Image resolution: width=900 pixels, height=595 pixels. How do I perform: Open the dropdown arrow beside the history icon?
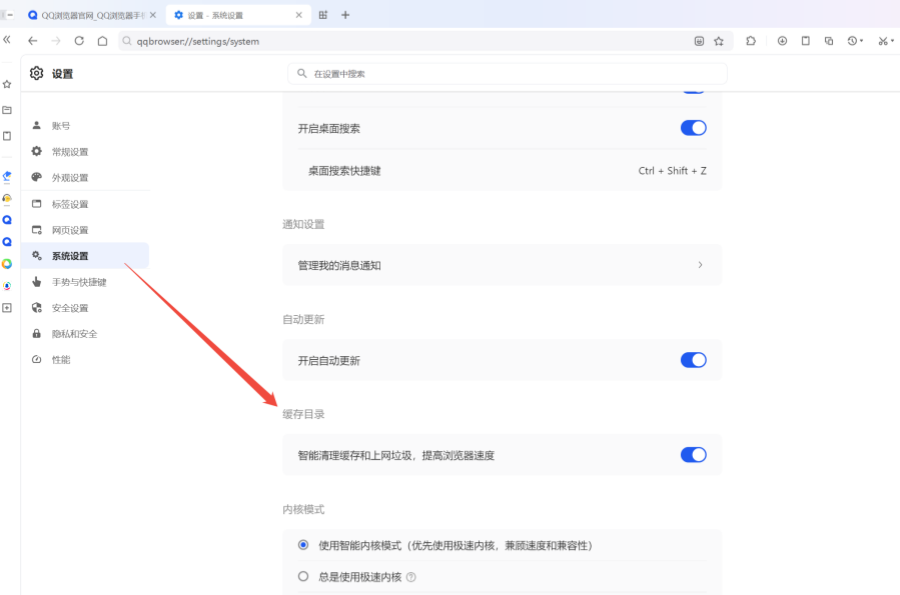(862, 41)
